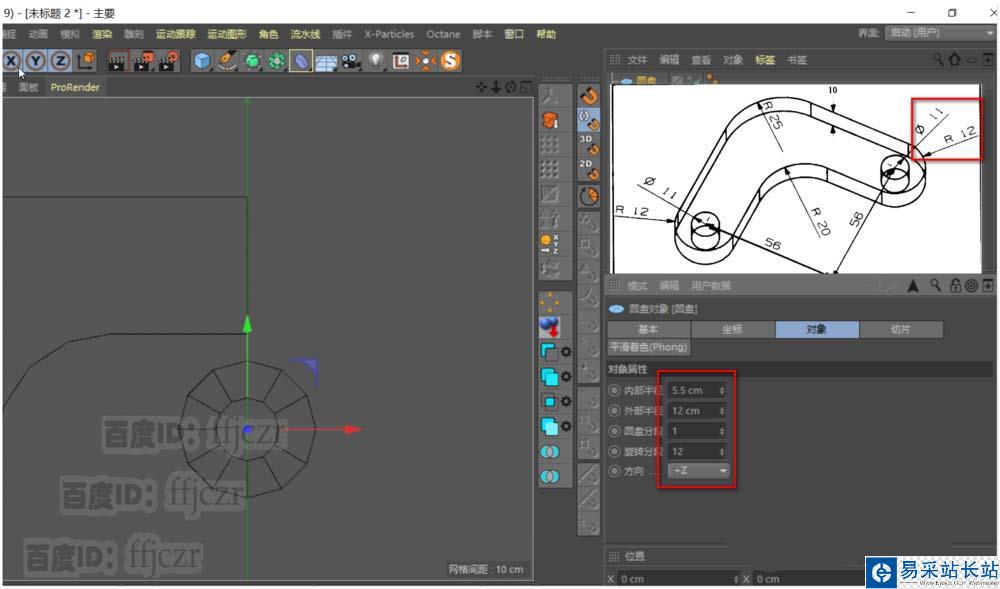Viewport: 1000px width, 589px height.
Task: Enable the 3D snap magnet icon
Action: point(588,144)
